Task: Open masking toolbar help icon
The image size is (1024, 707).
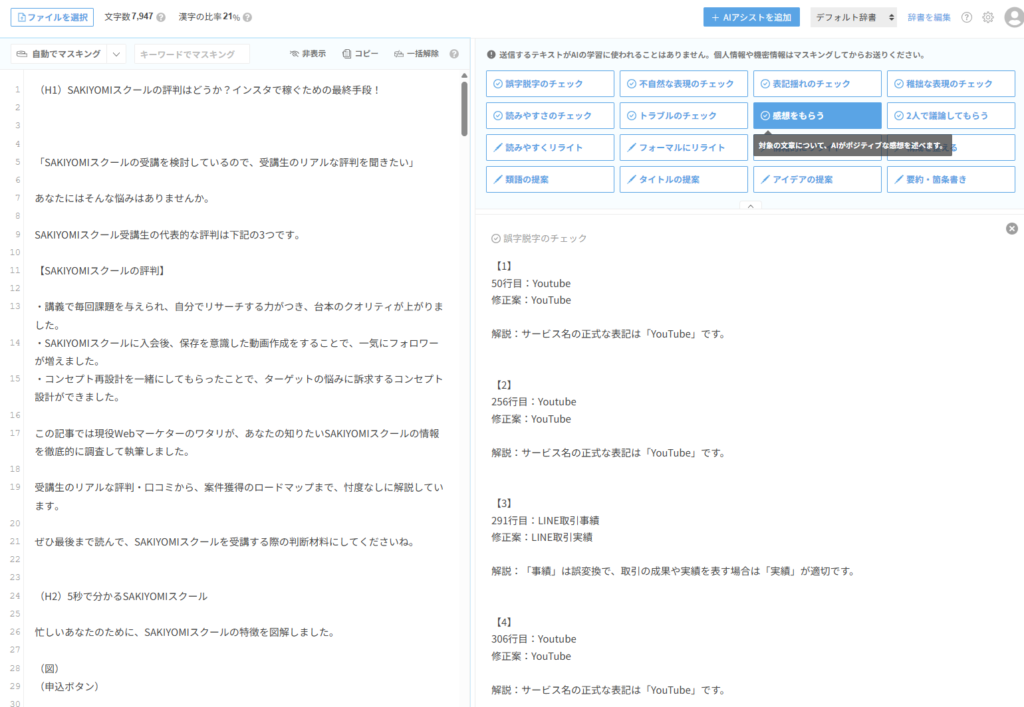Action: click(454, 54)
